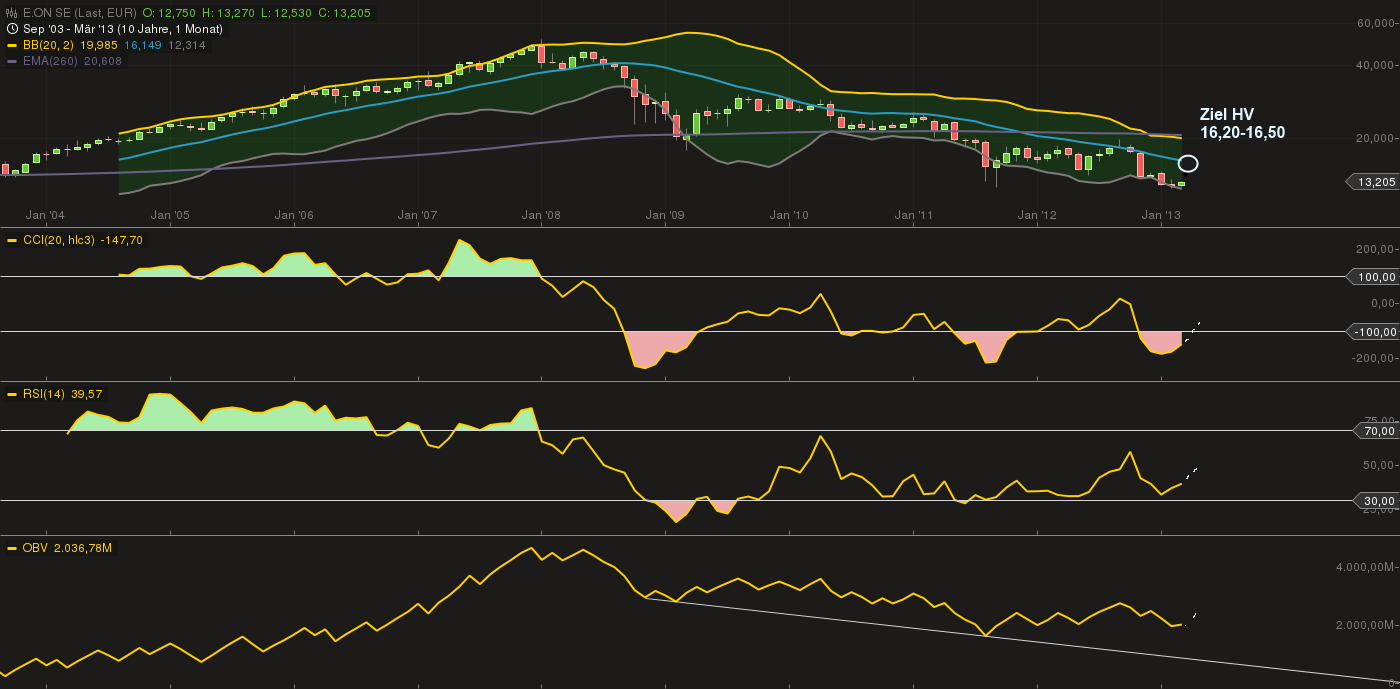Viewport: 1400px width, 689px height.
Task: Click the Jan '08 time axis label
Action: coord(541,215)
